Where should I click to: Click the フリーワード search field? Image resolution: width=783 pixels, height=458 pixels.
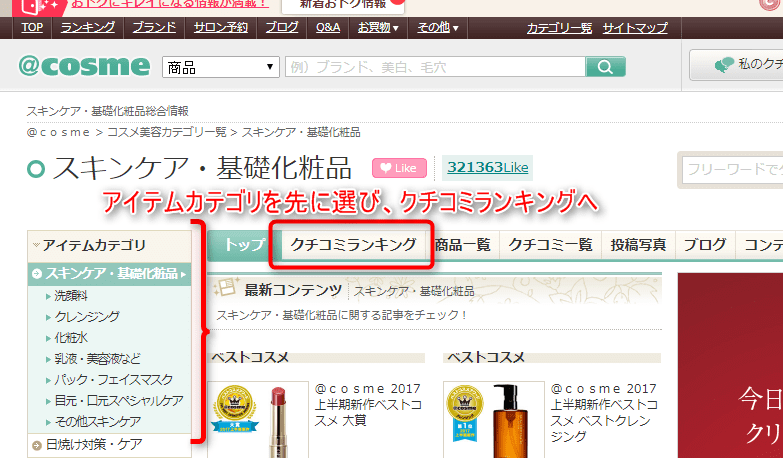tap(732, 170)
